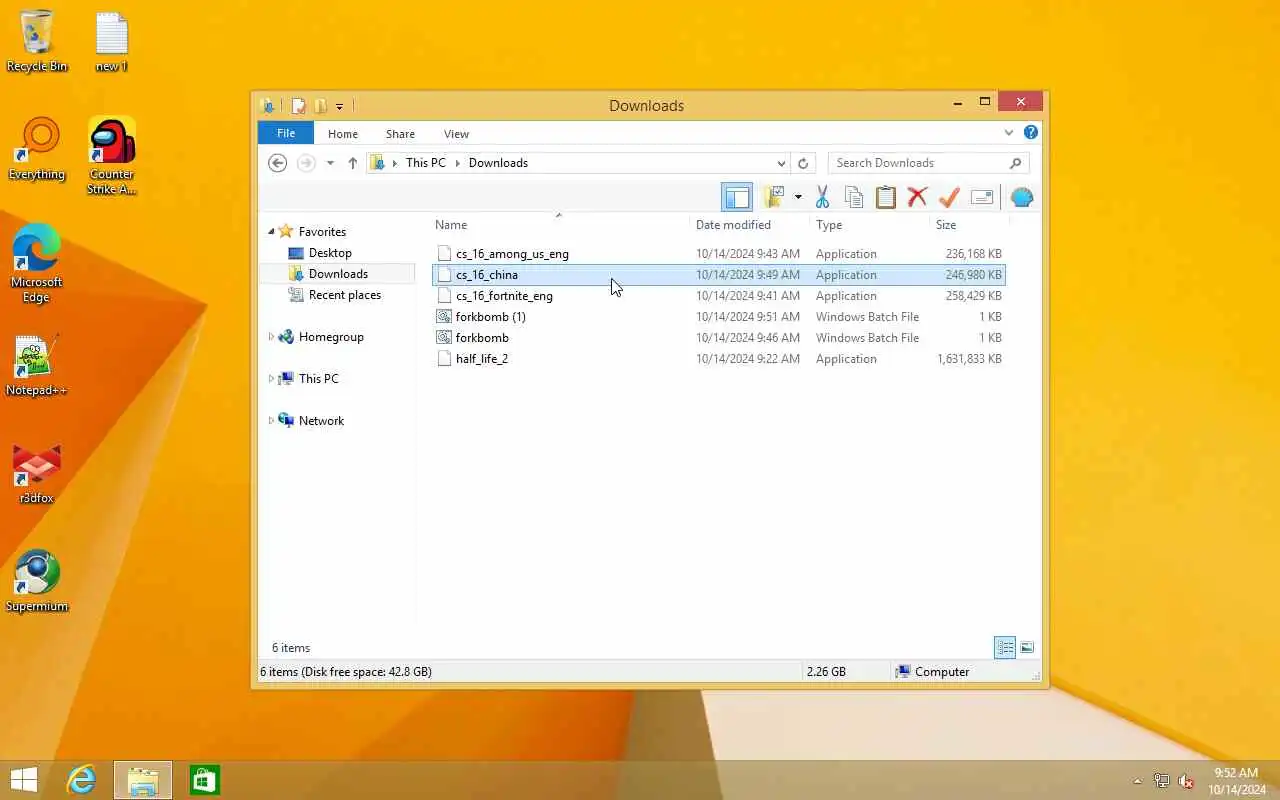This screenshot has width=1280, height=800.
Task: Click the New folder quick access icon in title bar
Action: coord(320,105)
